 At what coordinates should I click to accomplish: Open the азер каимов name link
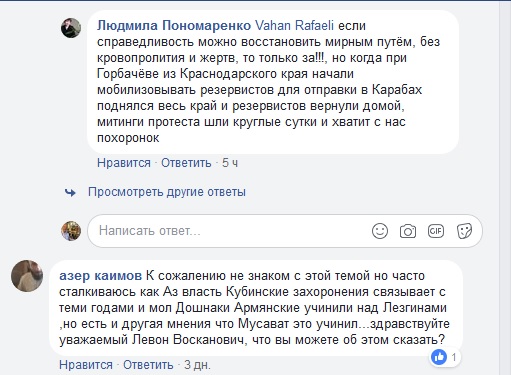coord(100,276)
